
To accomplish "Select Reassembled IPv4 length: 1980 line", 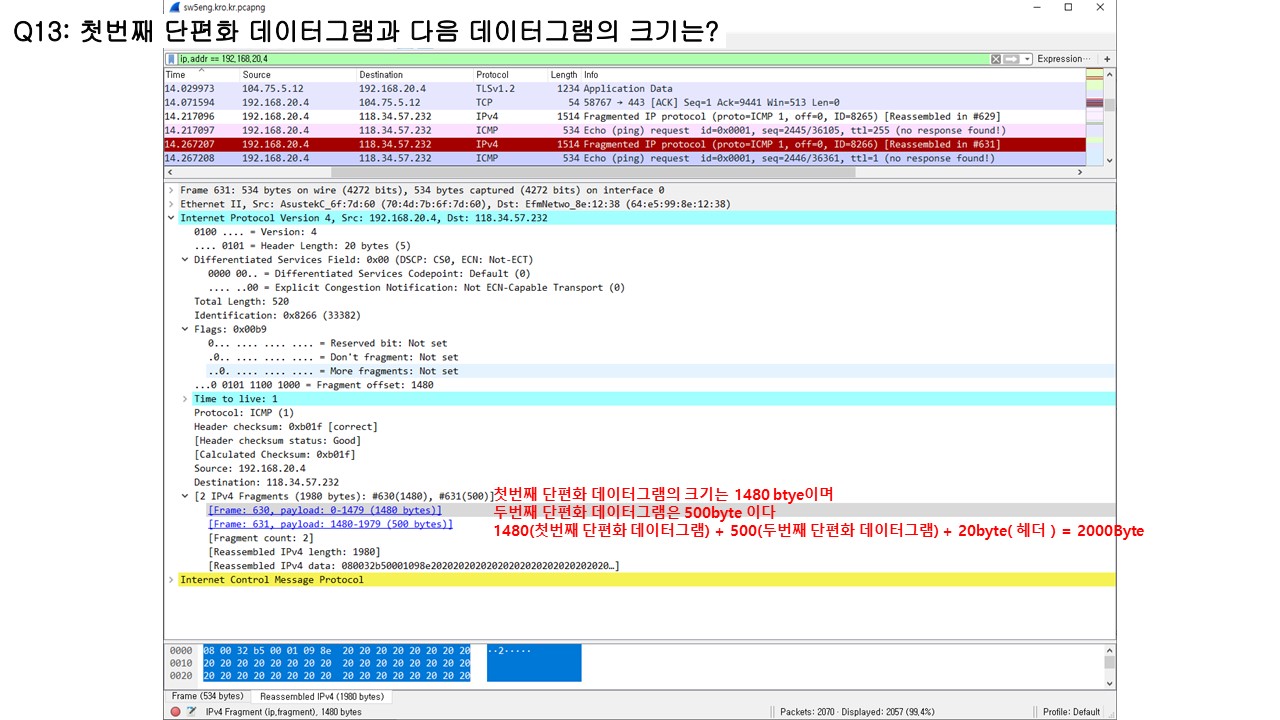I will 294,552.
